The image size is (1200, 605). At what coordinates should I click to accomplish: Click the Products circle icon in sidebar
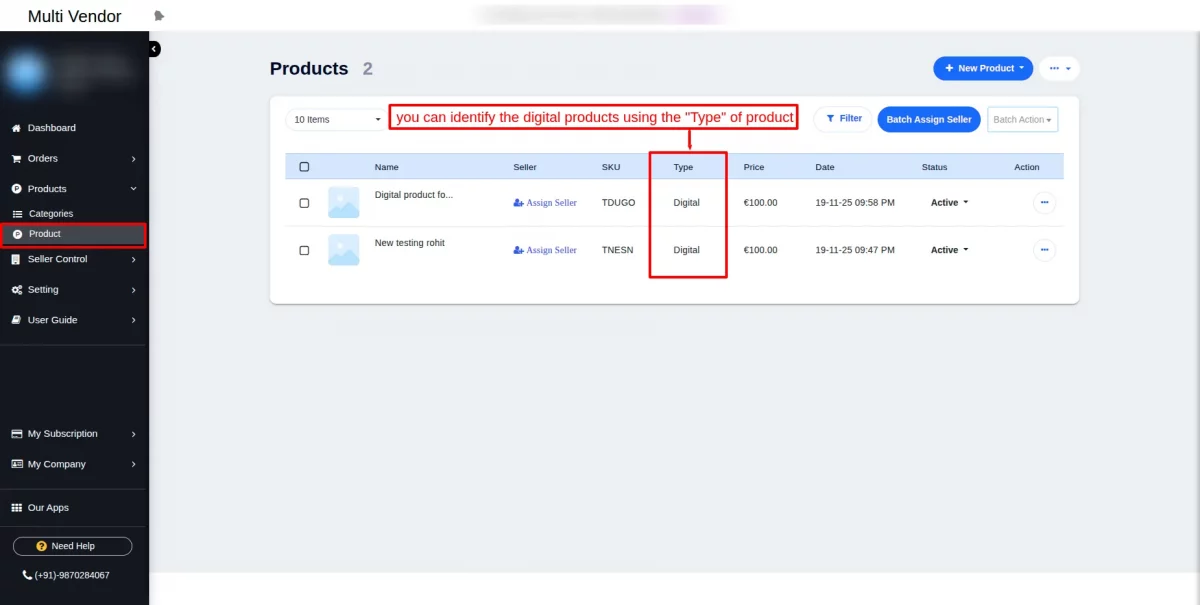16,189
